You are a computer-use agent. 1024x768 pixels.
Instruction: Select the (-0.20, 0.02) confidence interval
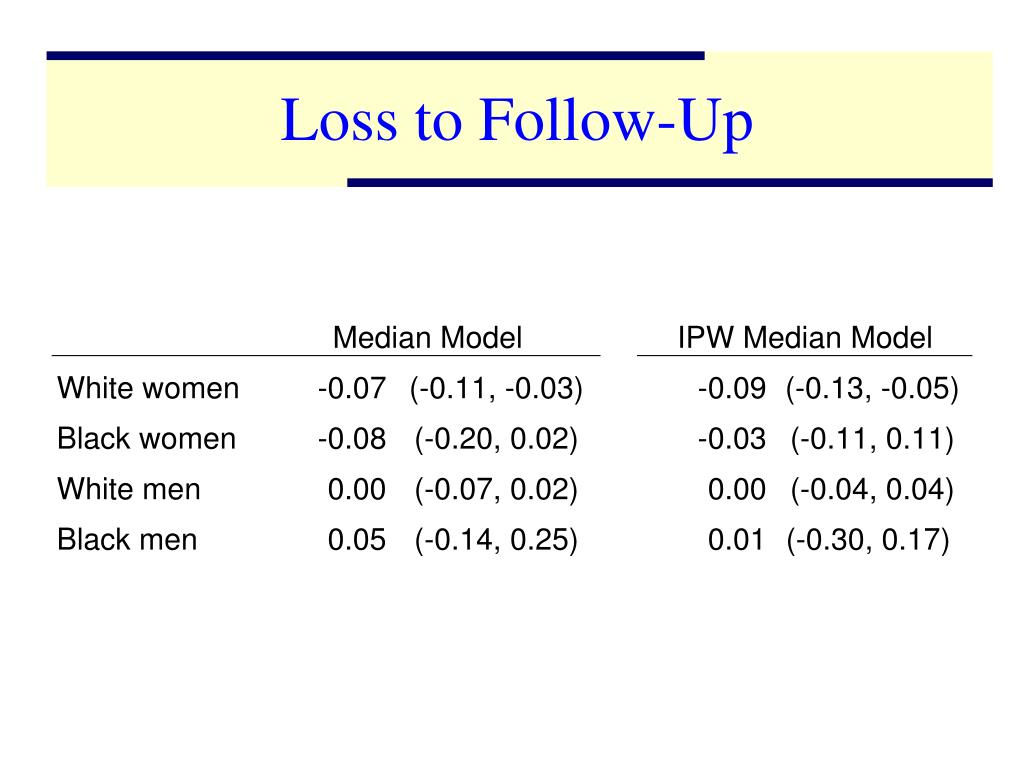pyautogui.click(x=496, y=439)
